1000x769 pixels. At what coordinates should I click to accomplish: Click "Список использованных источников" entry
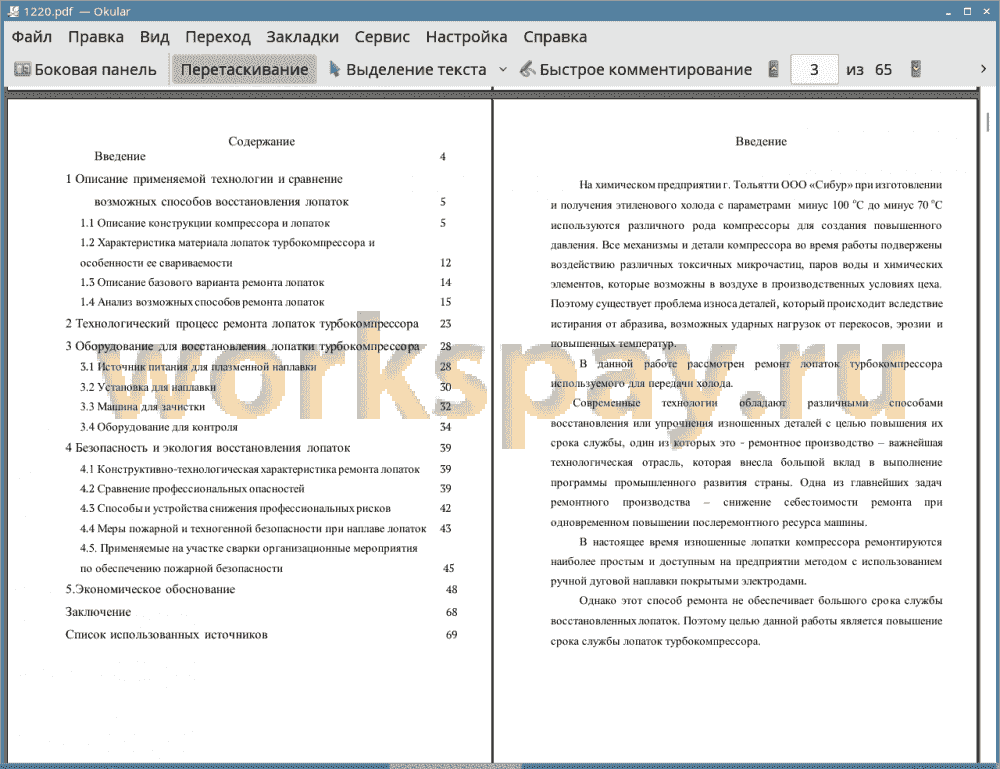(166, 635)
